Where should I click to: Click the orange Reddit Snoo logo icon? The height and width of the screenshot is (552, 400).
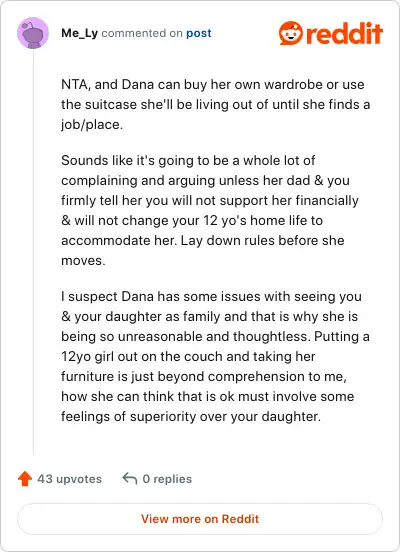click(290, 33)
